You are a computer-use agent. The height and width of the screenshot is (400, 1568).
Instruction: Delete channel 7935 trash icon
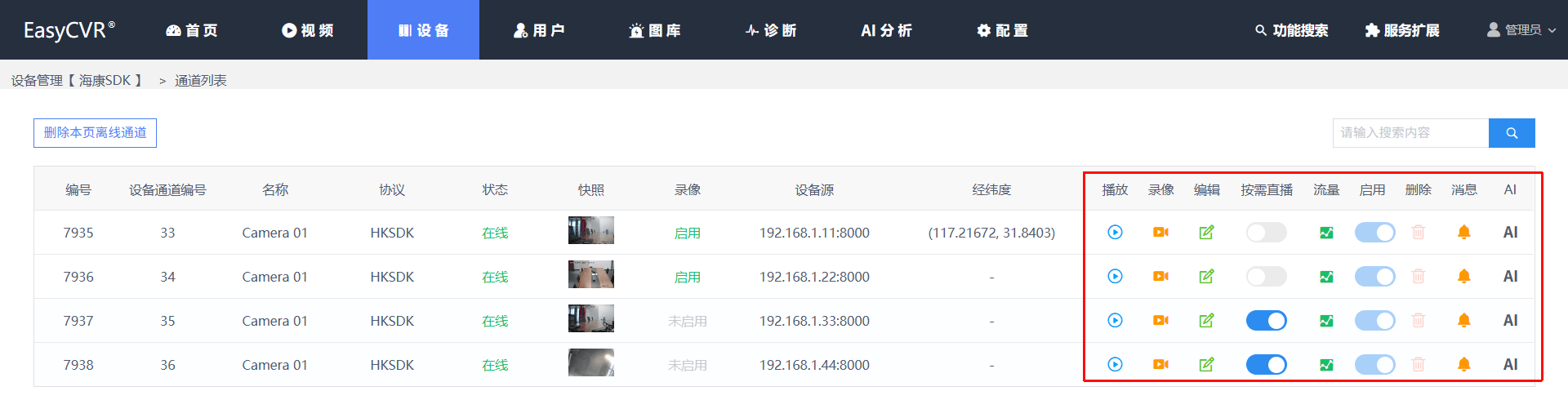click(1419, 233)
